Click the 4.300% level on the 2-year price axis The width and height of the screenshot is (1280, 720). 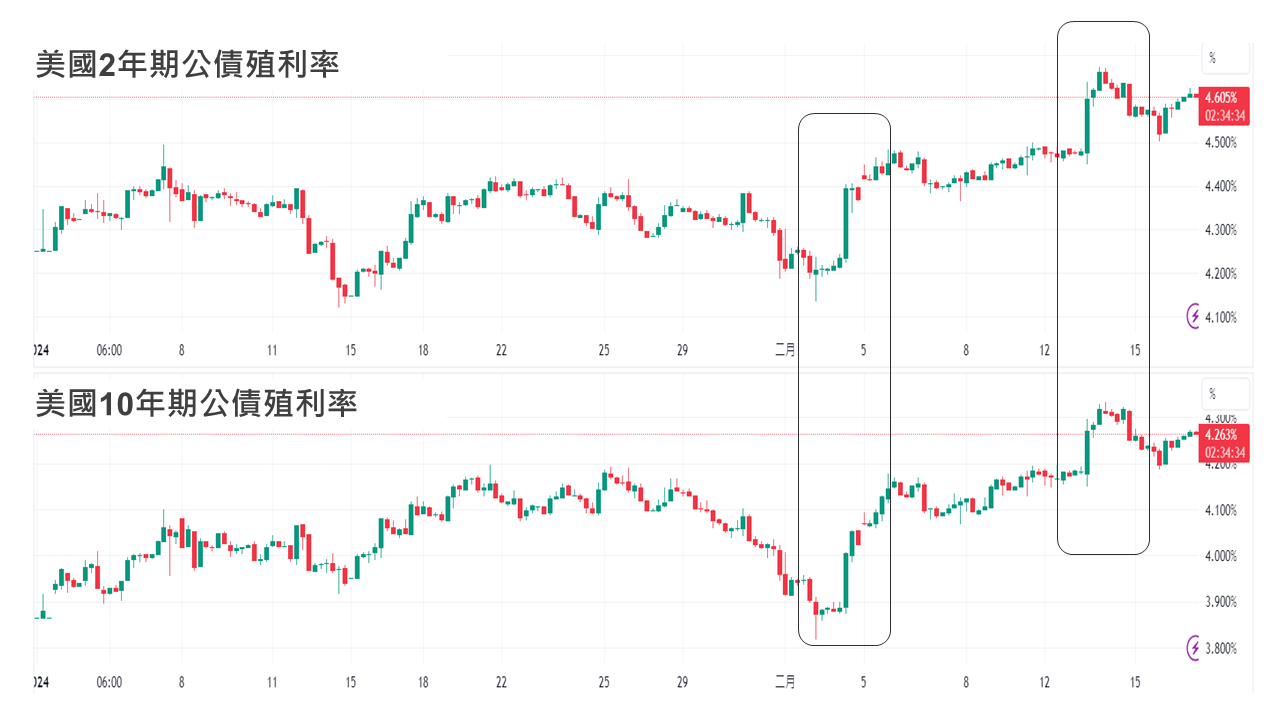(x=1220, y=230)
